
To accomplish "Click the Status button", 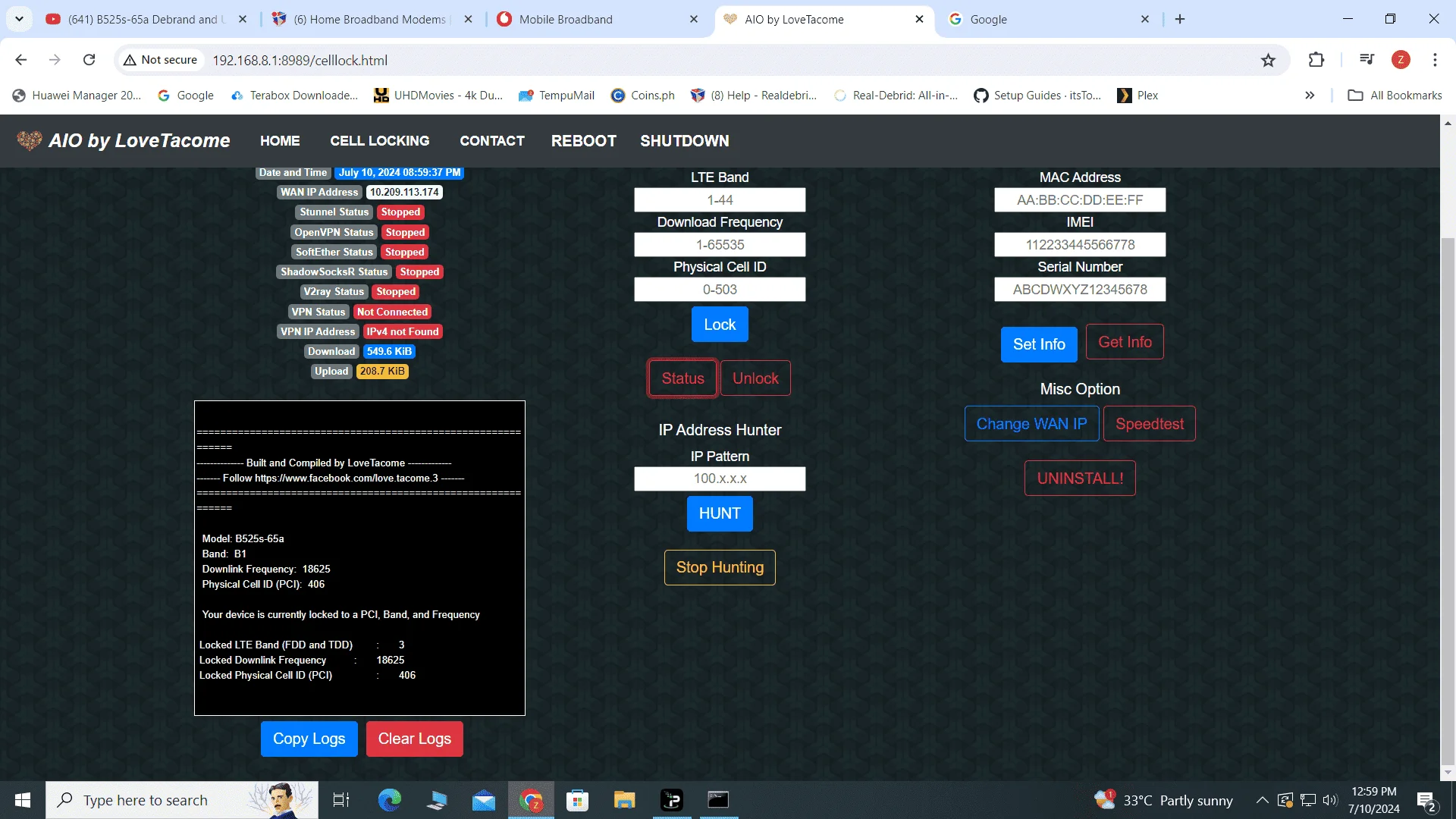I will click(x=682, y=378).
